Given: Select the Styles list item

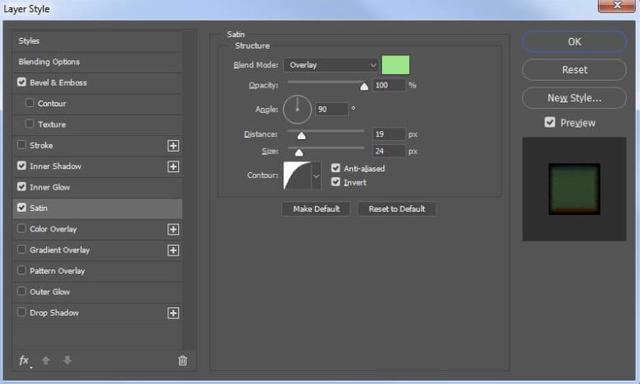Looking at the screenshot, I should (98, 41).
